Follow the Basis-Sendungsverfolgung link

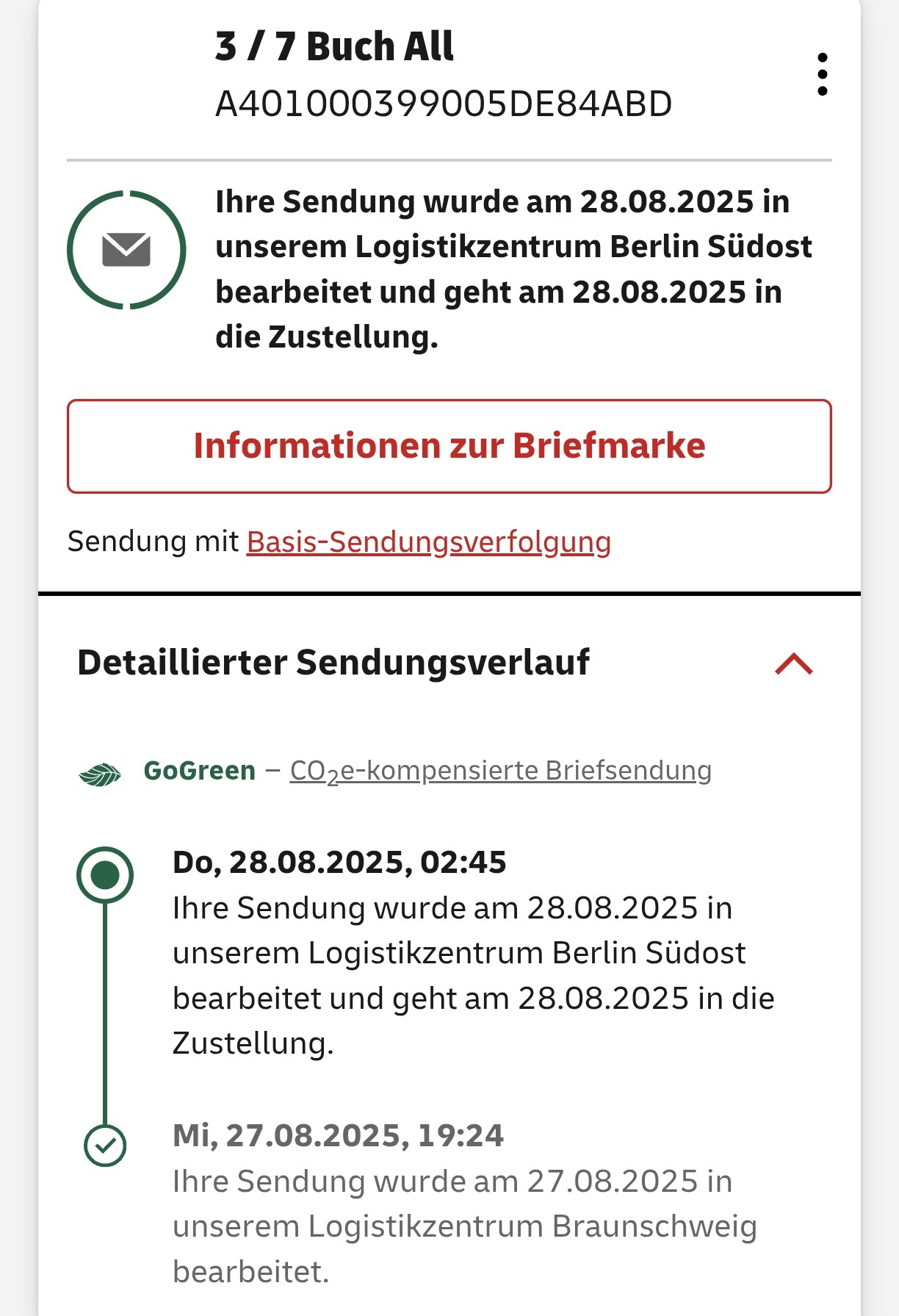pyautogui.click(x=428, y=542)
